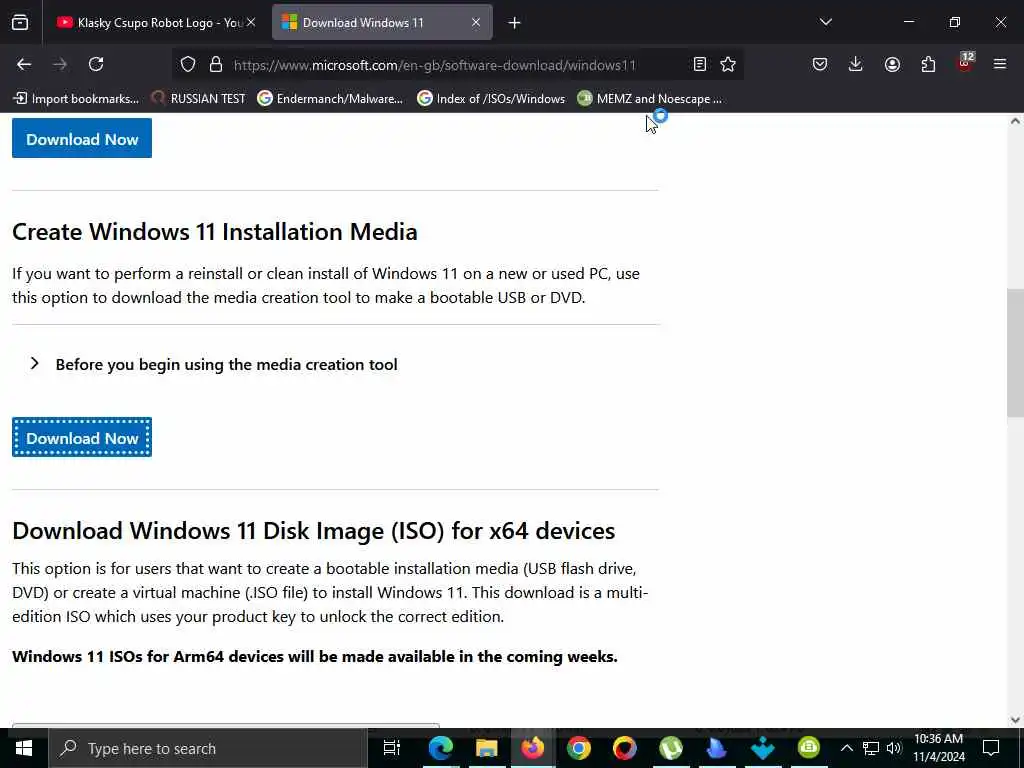Screen dimensions: 1024x768
Task: Click scrollbar up arrow
Action: [x=1015, y=121]
